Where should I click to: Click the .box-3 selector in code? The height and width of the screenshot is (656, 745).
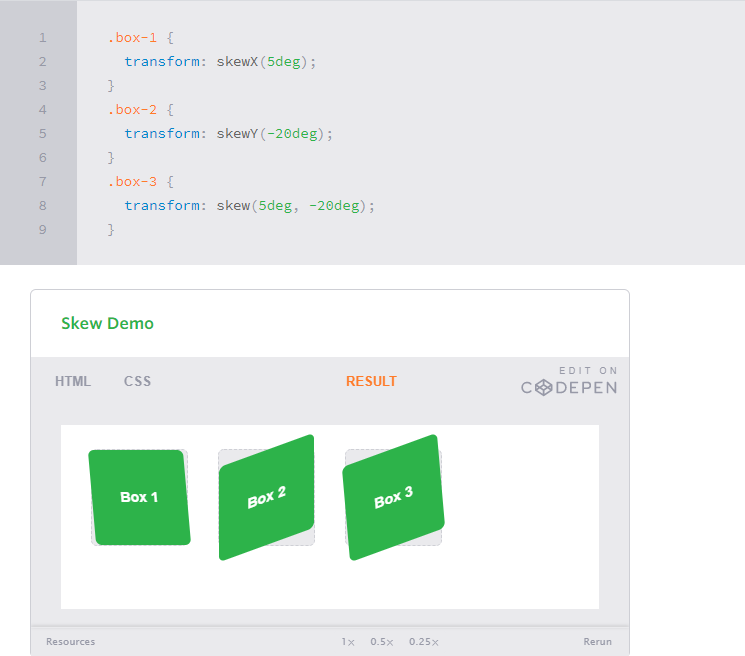tap(132, 182)
